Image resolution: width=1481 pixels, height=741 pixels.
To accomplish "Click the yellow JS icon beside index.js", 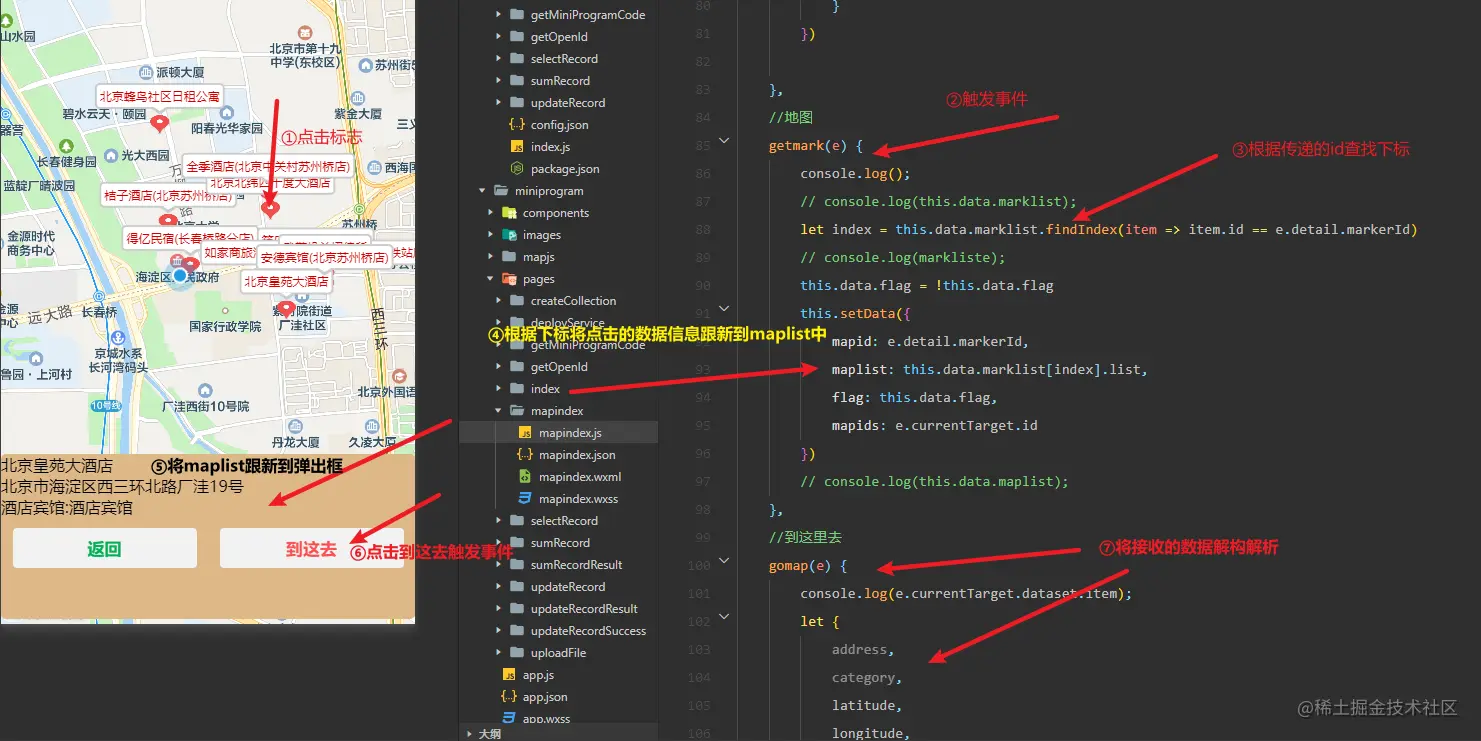I will point(516,147).
